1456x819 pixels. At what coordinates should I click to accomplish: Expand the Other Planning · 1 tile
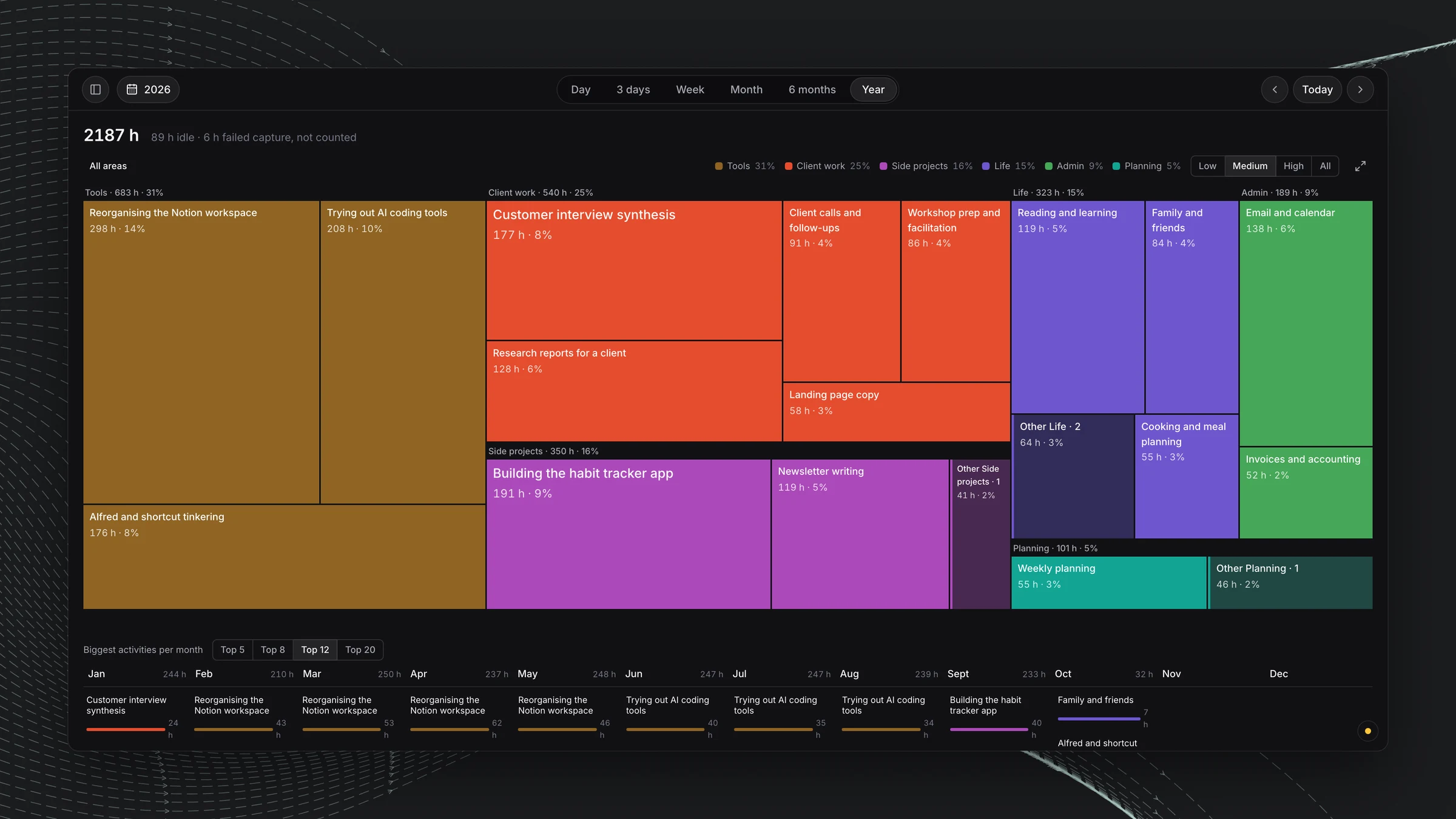point(1290,582)
